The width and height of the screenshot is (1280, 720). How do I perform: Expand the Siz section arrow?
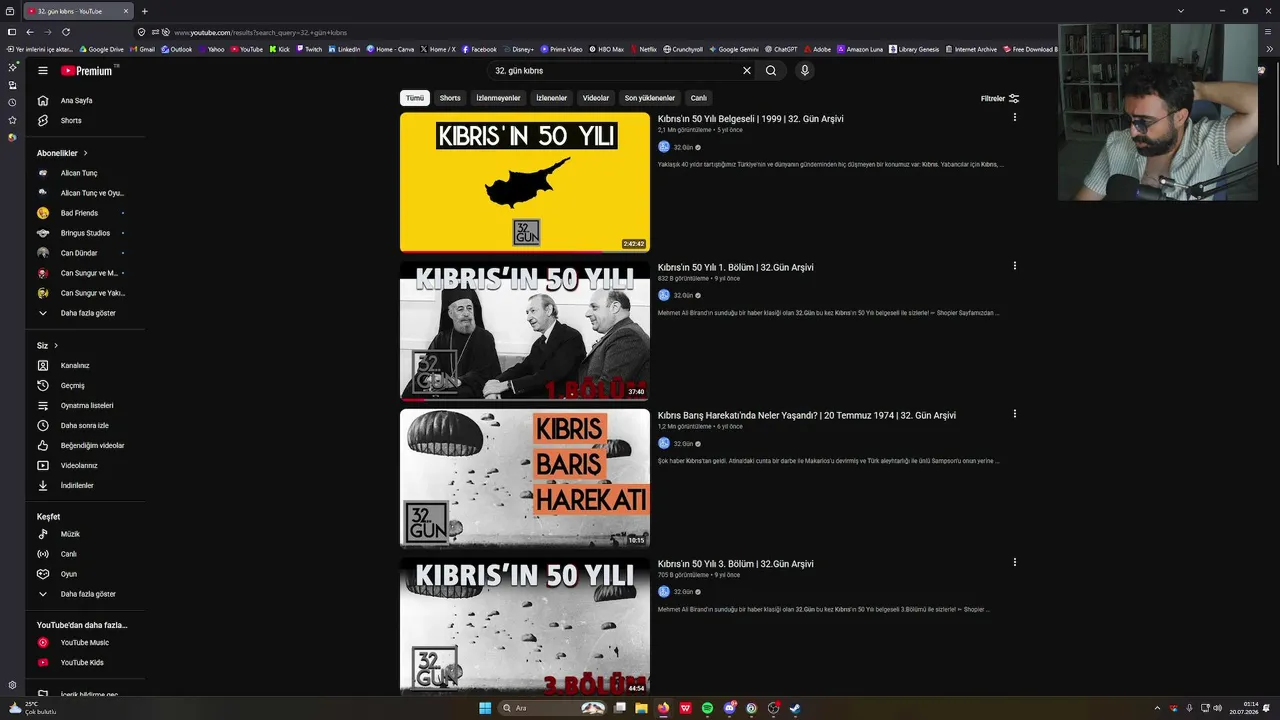click(55, 346)
